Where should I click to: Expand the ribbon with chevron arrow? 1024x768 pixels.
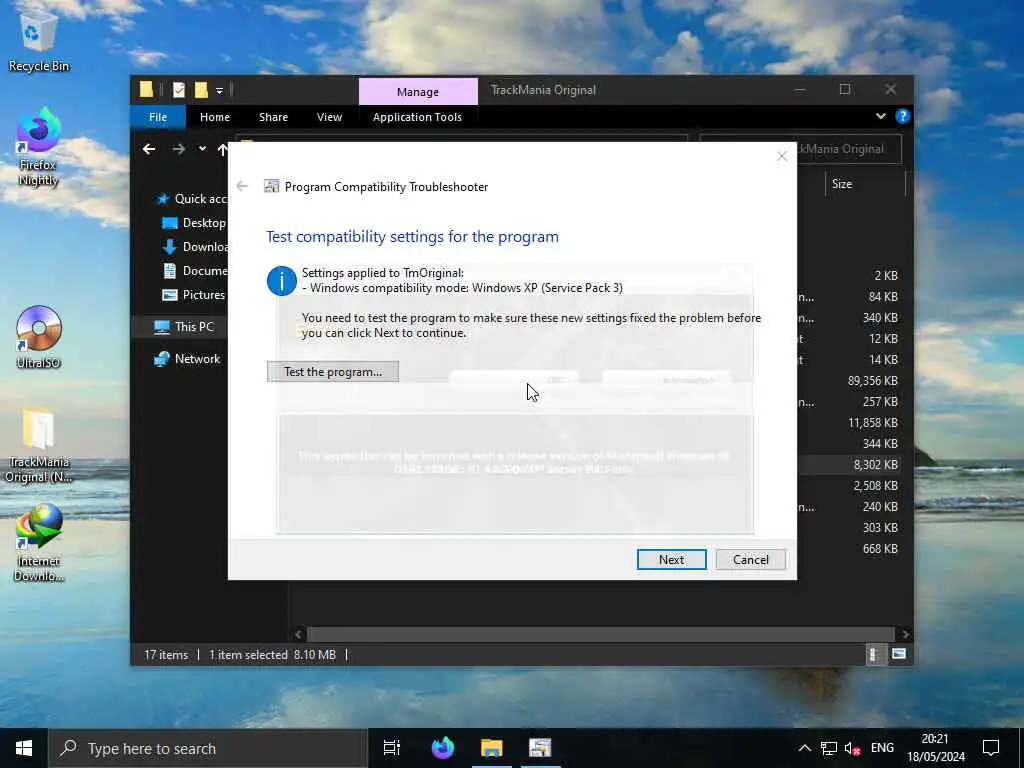click(x=880, y=116)
